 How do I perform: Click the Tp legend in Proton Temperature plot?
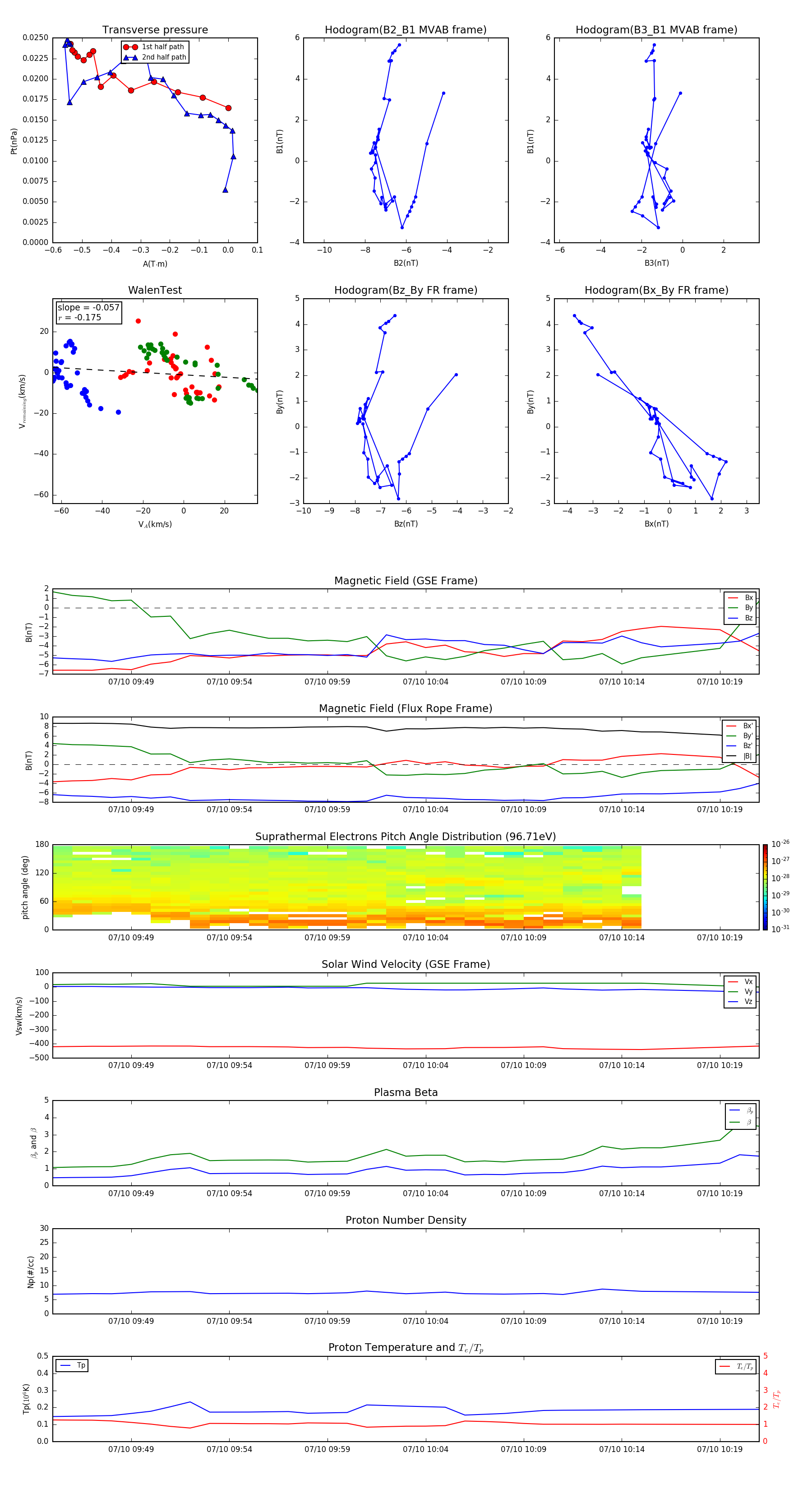click(x=73, y=1365)
